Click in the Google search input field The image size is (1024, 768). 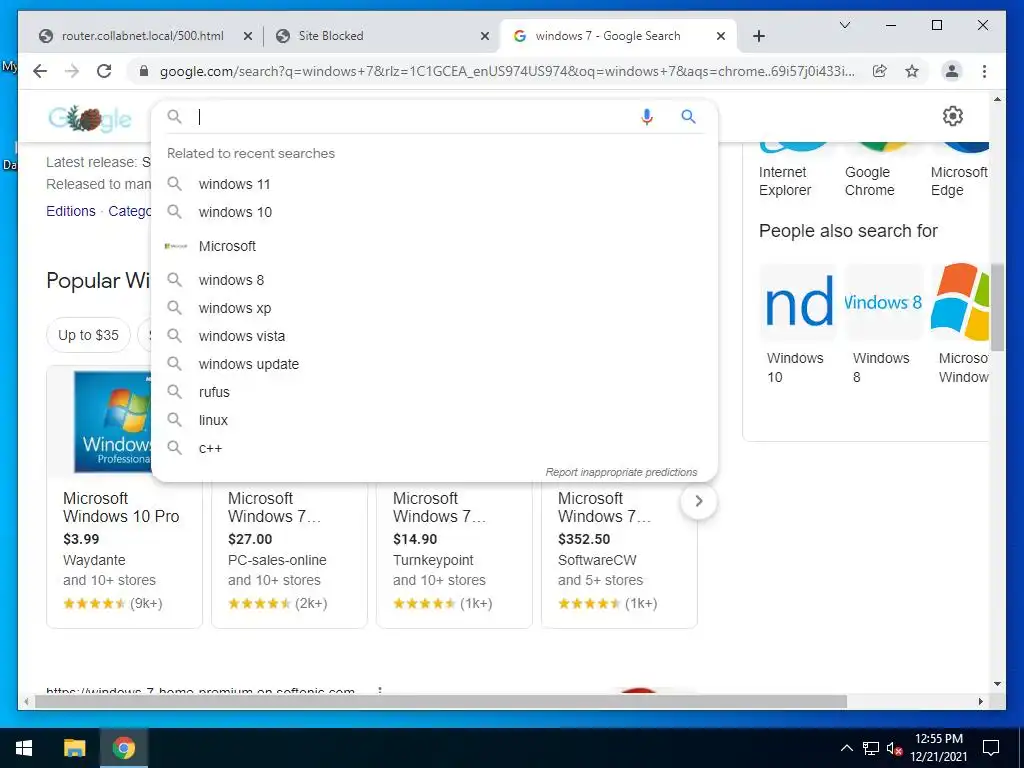415,117
